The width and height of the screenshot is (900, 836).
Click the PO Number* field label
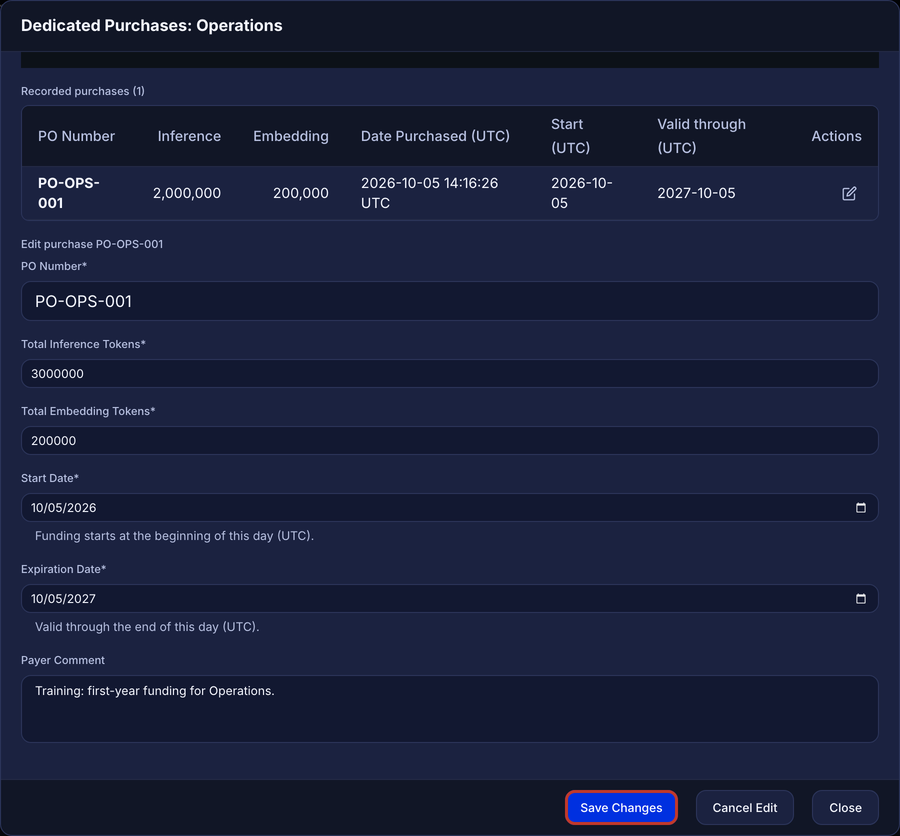coord(54,266)
